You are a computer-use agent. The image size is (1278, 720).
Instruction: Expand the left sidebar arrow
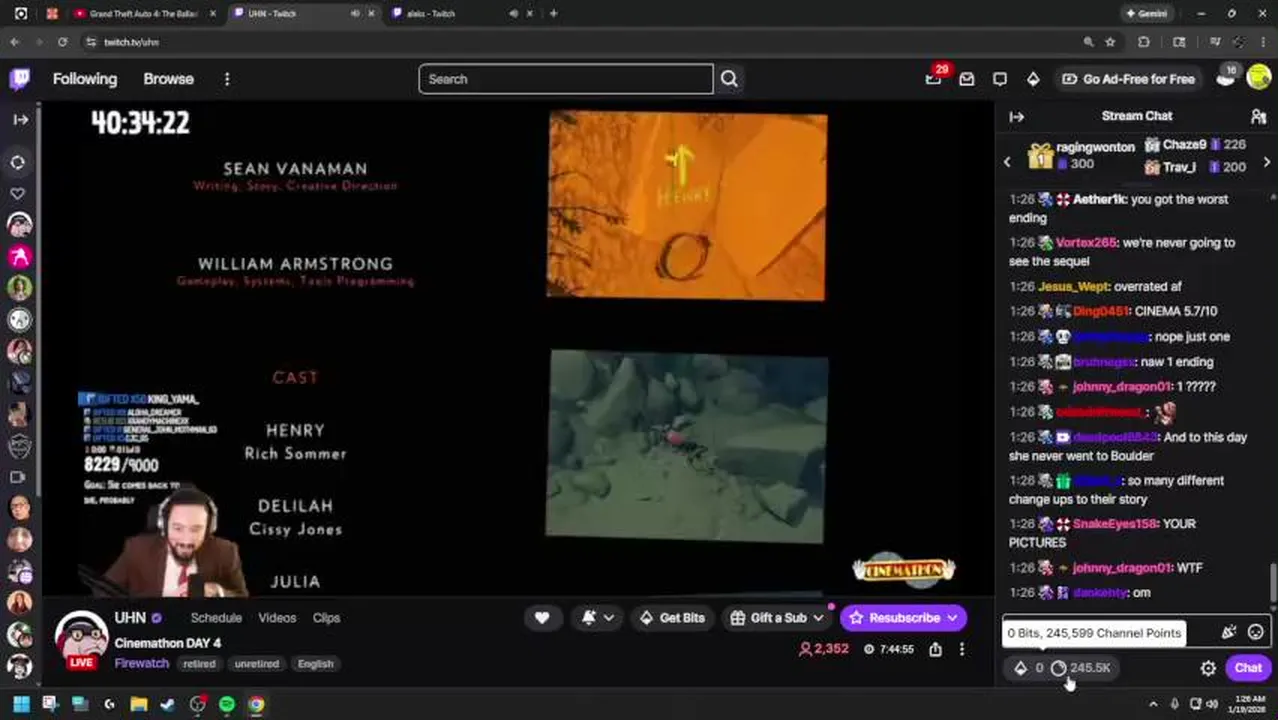[x=20, y=119]
